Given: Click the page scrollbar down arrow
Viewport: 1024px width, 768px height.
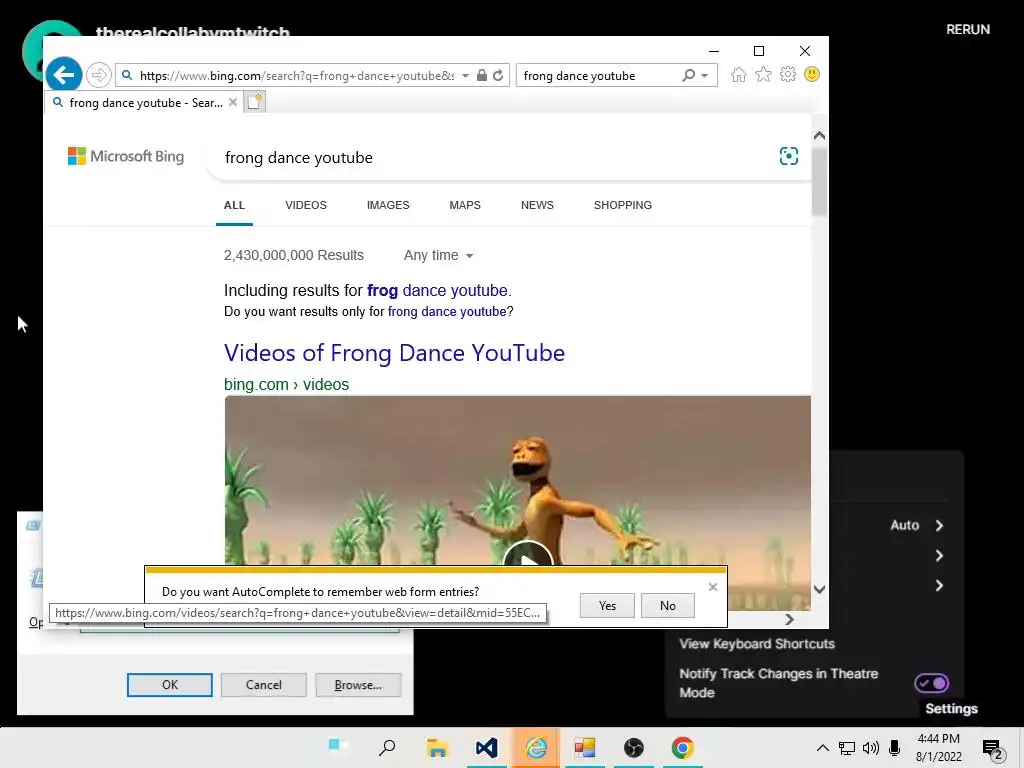Looking at the screenshot, I should (819, 589).
